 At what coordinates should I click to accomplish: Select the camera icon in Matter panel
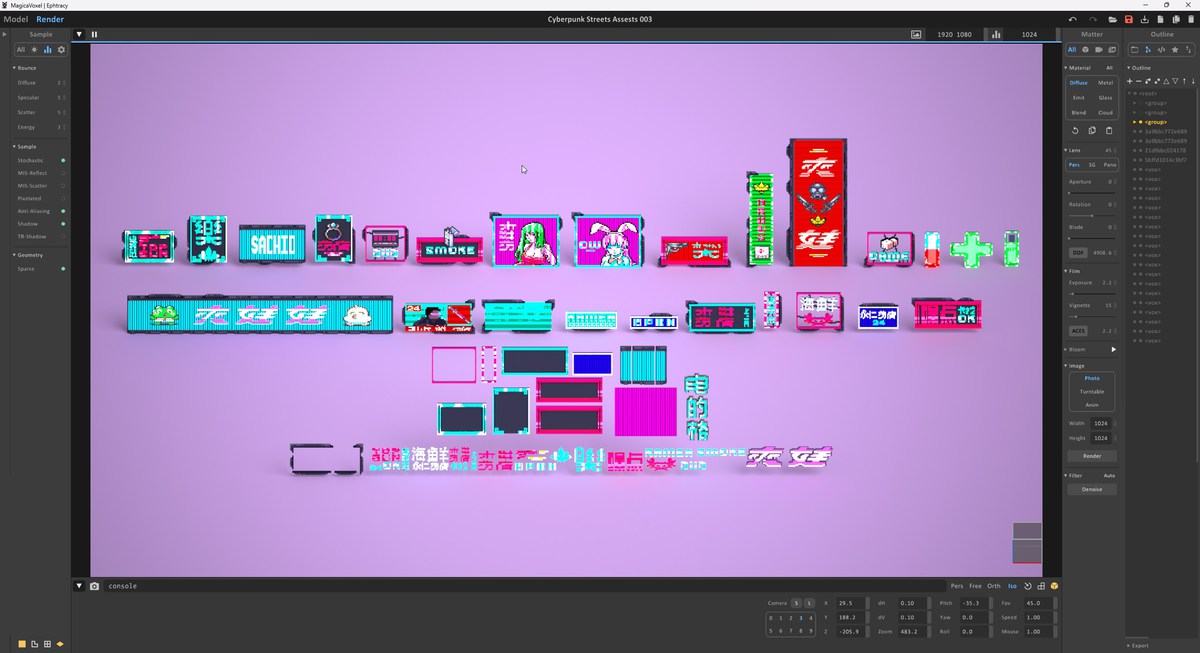[1099, 49]
